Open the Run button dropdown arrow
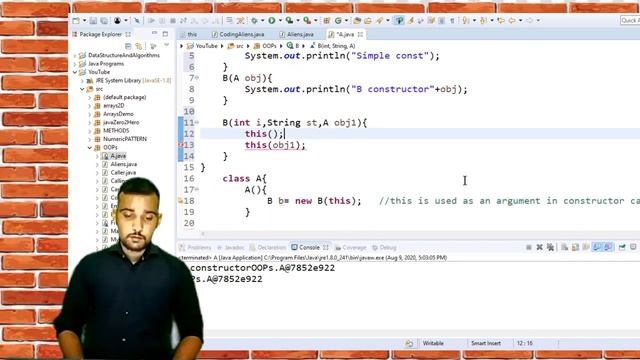The width and height of the screenshot is (640, 360). (280, 20)
